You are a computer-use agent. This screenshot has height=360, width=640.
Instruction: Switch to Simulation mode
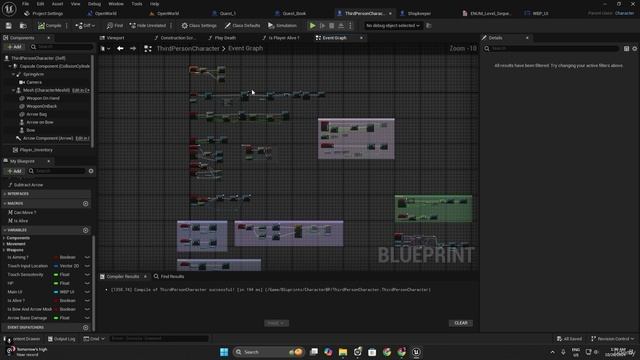click(282, 26)
